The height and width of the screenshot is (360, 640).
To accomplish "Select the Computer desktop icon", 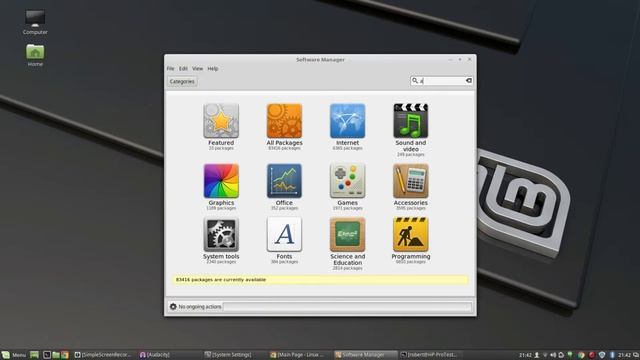I will point(35,22).
